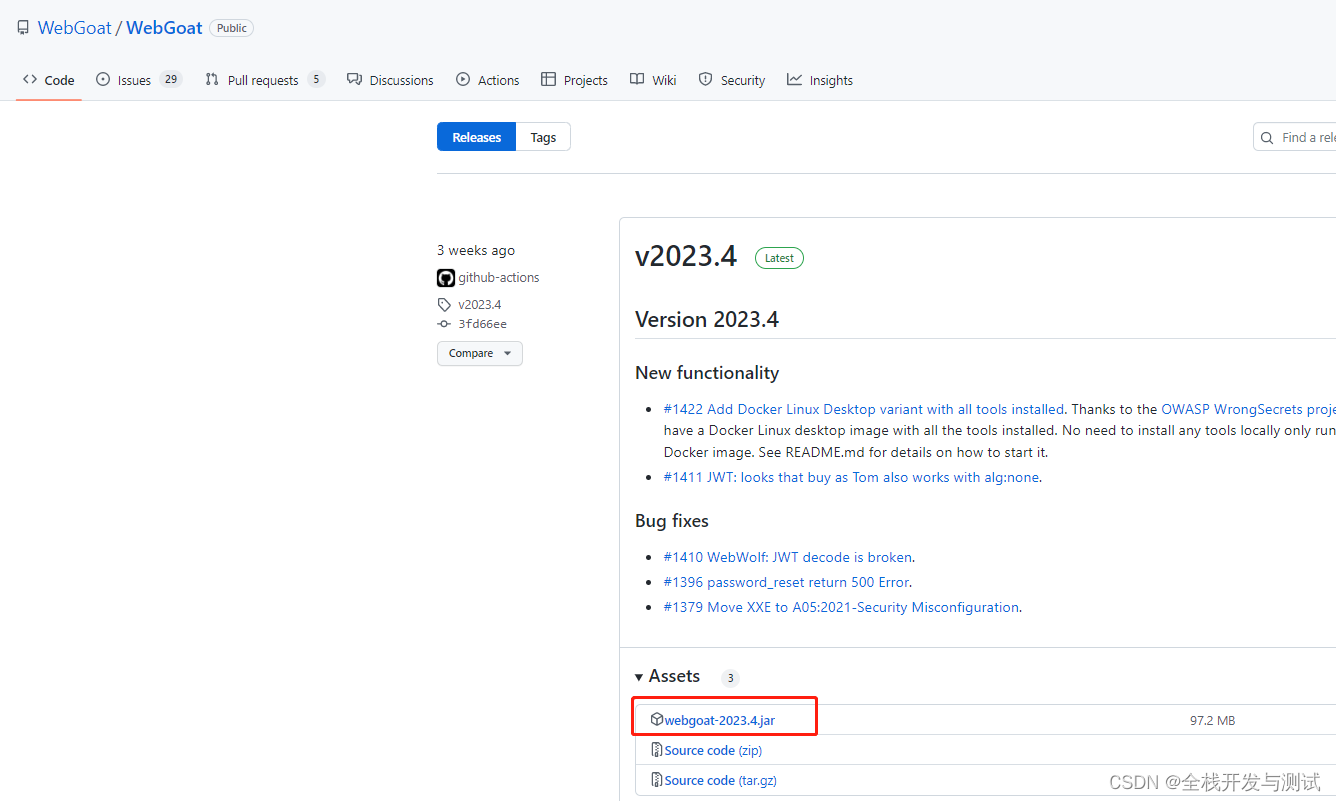Download webgoat-2023.4.jar
1336x801 pixels.
click(720, 720)
